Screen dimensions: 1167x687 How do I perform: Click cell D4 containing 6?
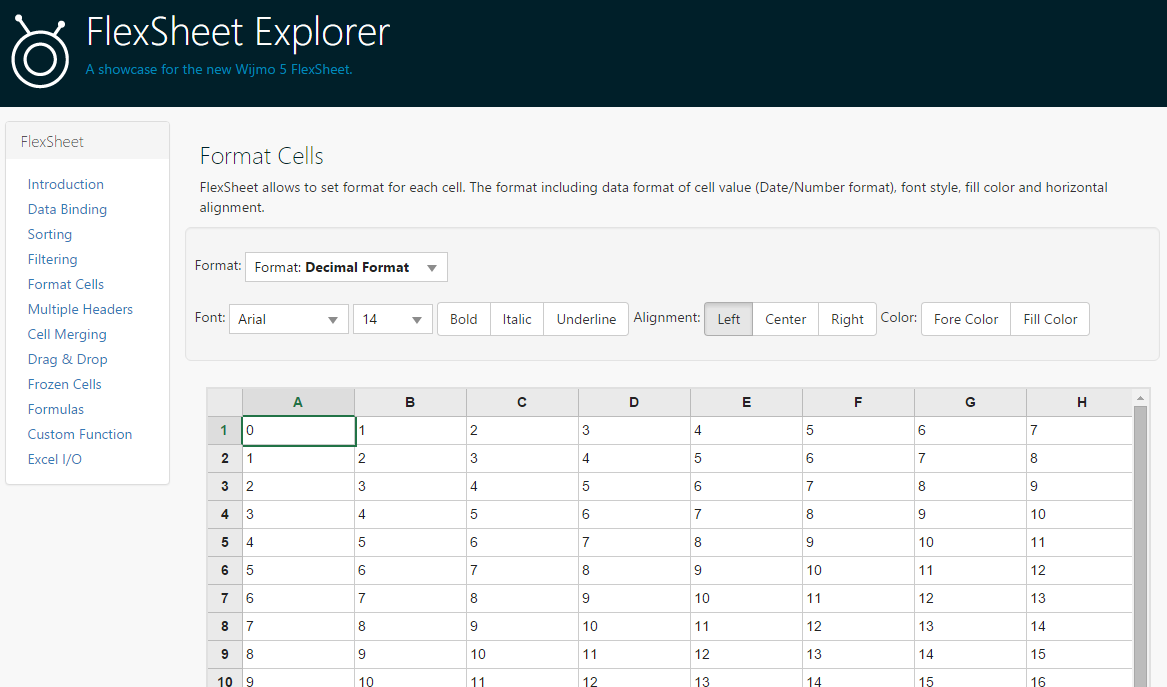click(634, 515)
